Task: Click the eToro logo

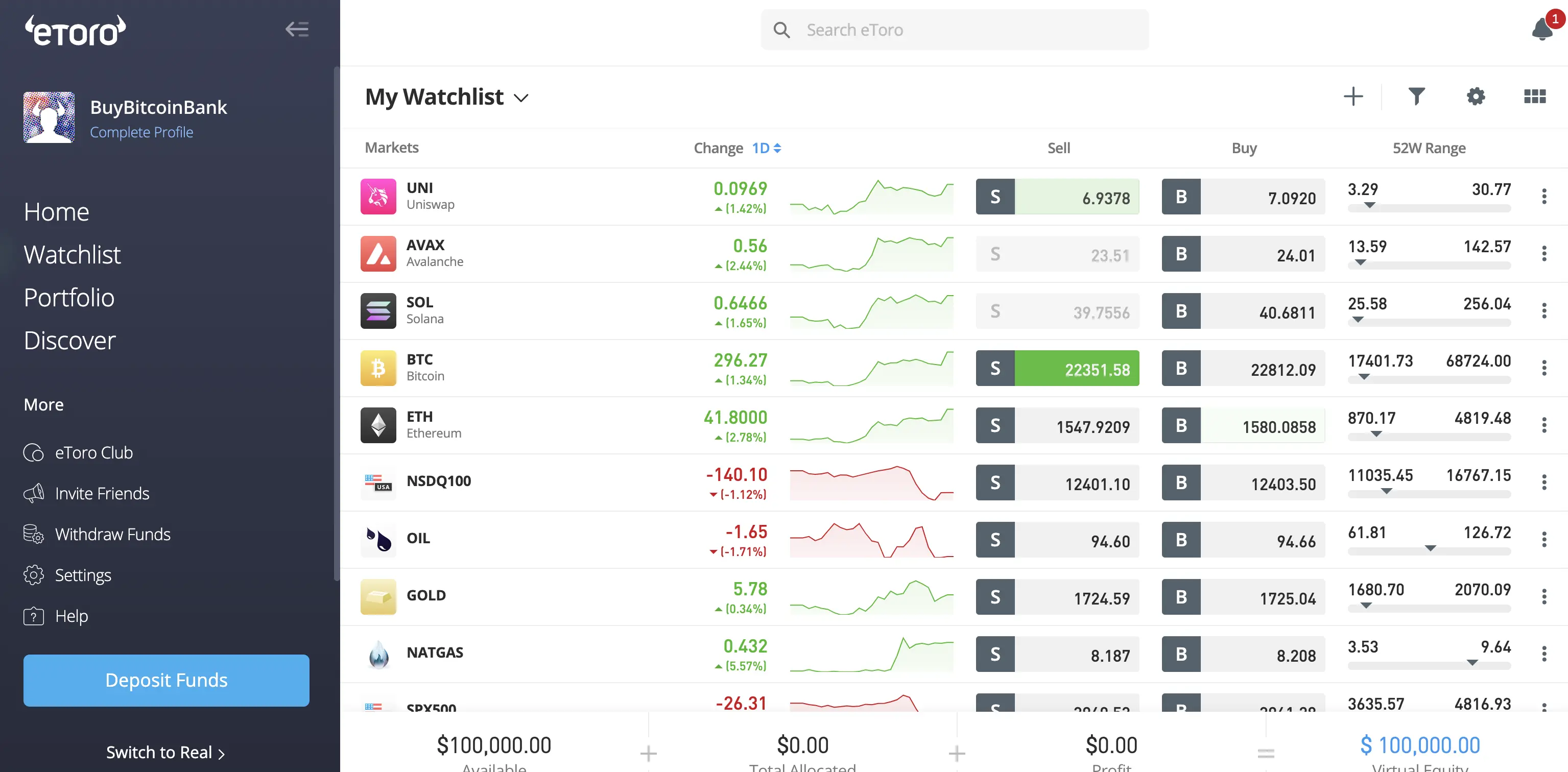Action: pyautogui.click(x=75, y=31)
